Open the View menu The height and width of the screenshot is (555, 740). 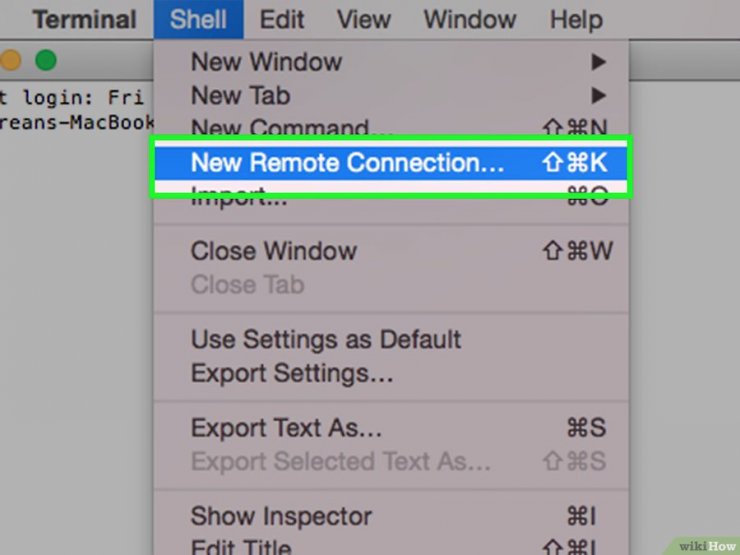pyautogui.click(x=363, y=19)
